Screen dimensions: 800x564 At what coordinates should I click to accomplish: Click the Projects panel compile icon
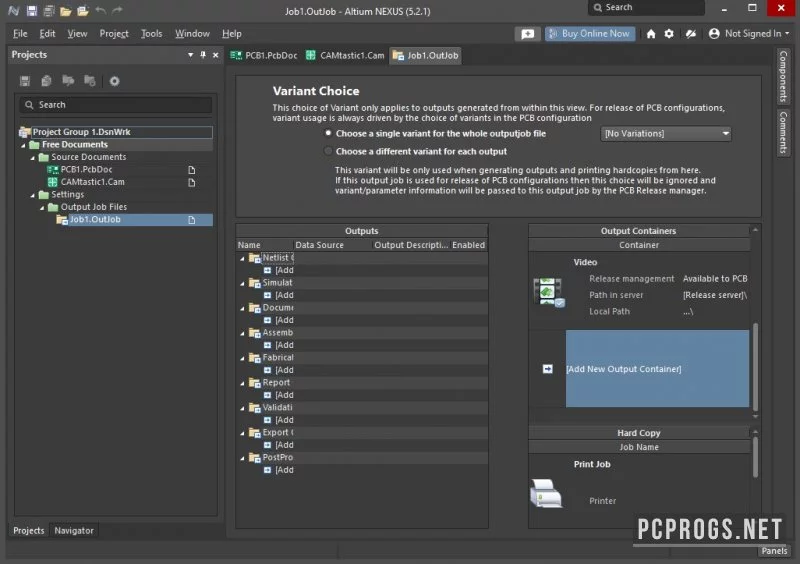click(46, 81)
